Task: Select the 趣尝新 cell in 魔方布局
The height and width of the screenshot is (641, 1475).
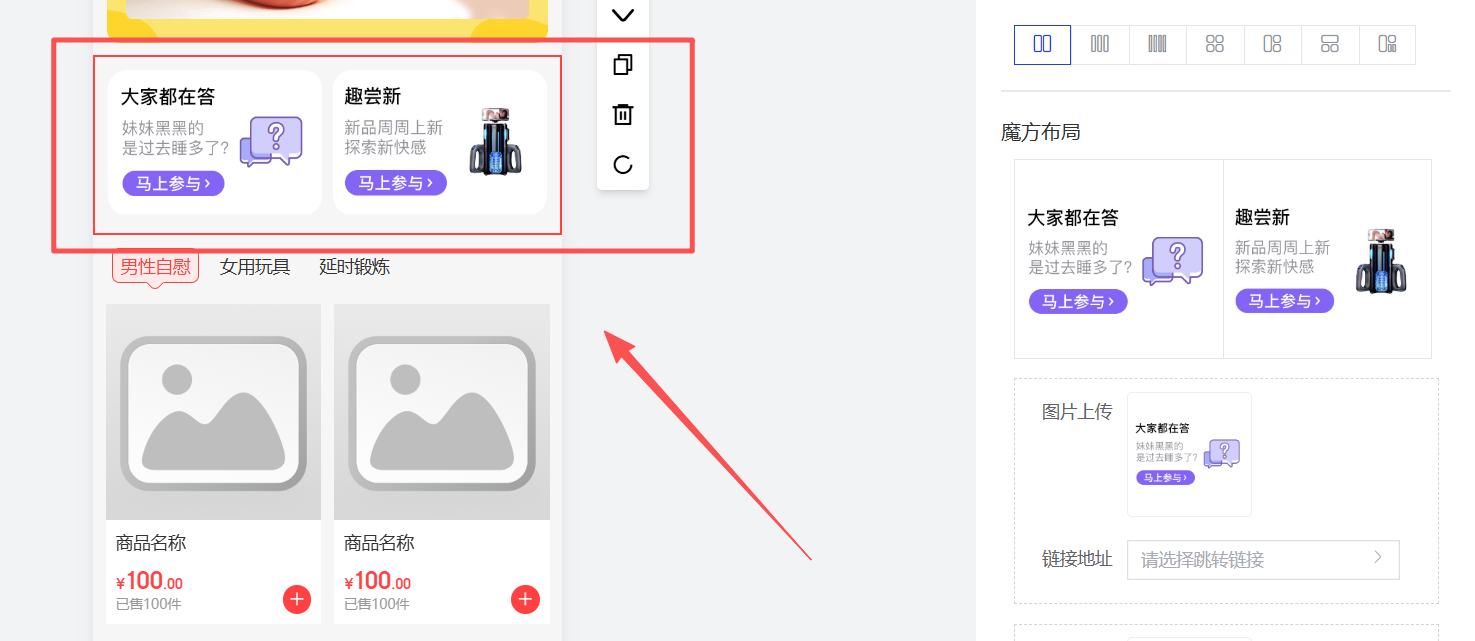Action: pyautogui.click(x=1328, y=259)
